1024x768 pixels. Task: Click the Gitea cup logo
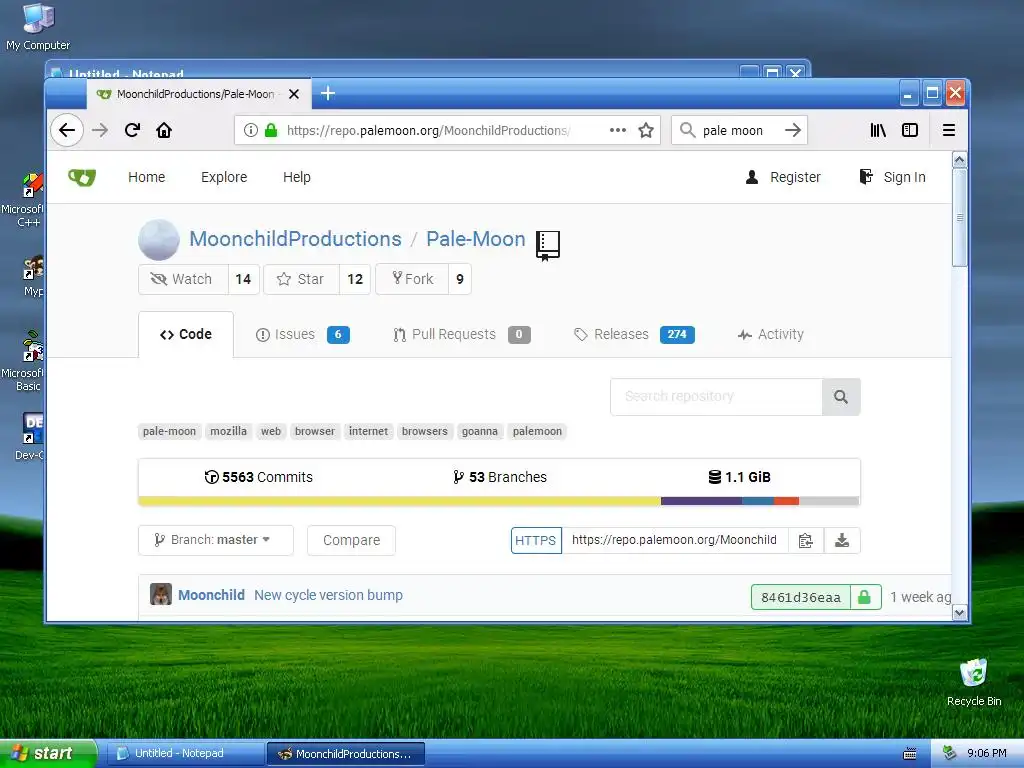point(82,177)
